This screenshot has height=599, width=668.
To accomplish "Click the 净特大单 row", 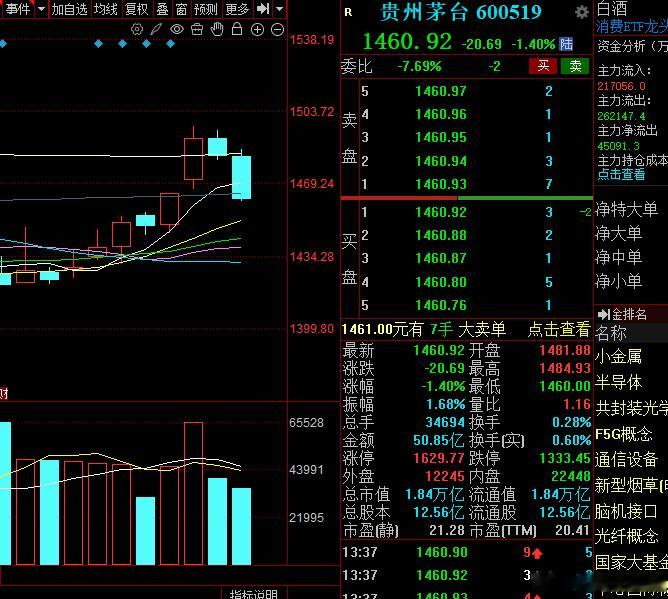I will click(x=627, y=209).
